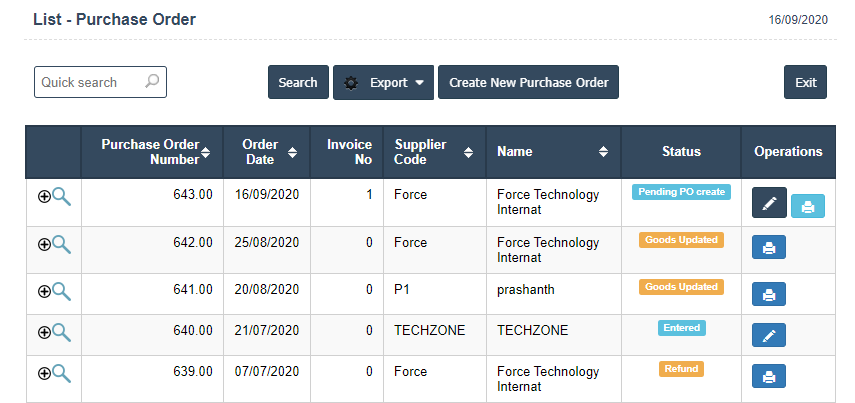Sort by Purchase Order Number column
The width and height of the screenshot is (855, 403).
tap(205, 152)
